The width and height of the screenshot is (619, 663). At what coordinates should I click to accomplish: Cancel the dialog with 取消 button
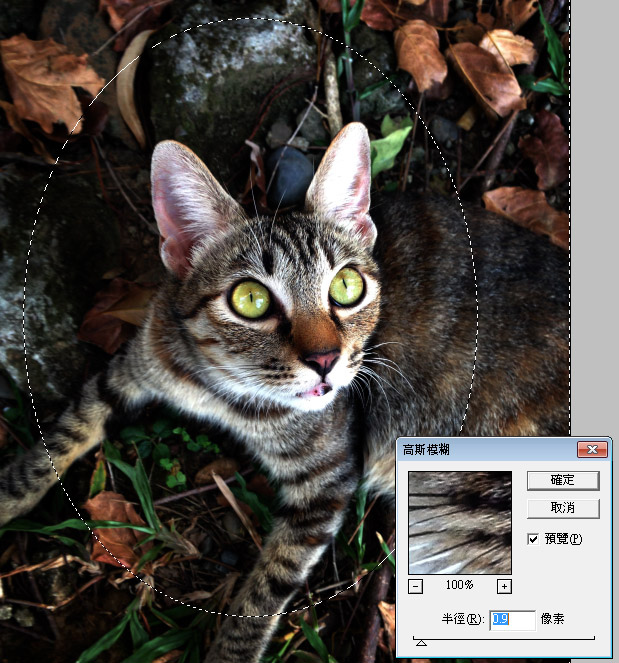click(x=563, y=508)
